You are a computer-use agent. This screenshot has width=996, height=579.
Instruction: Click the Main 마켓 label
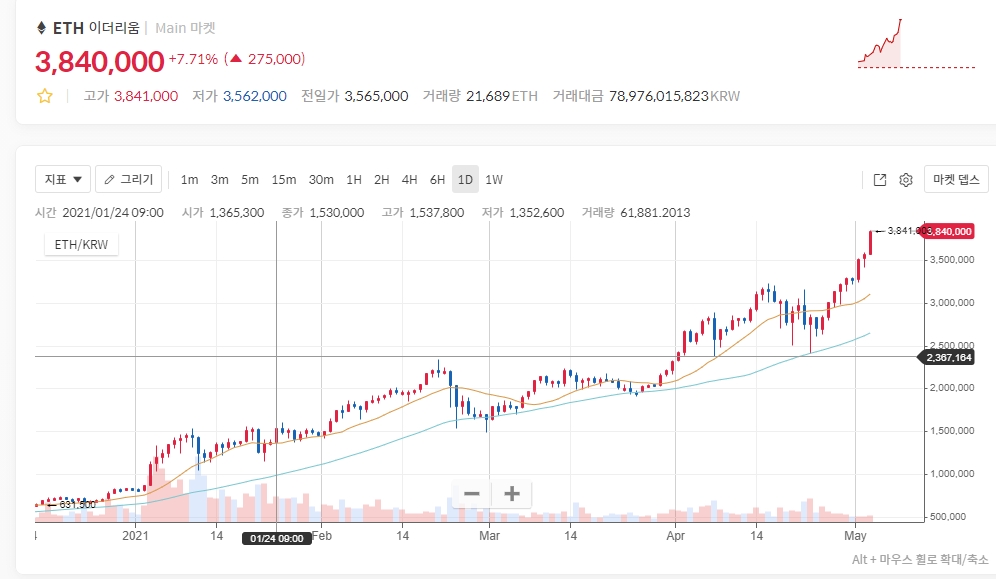pyautogui.click(x=185, y=28)
